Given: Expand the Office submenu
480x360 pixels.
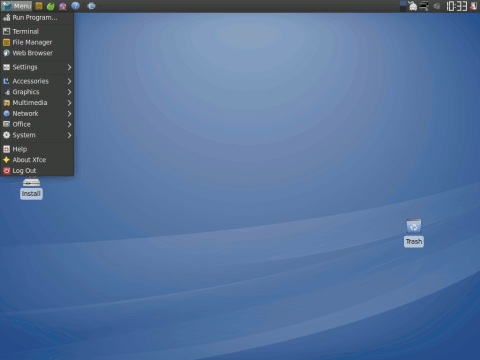Looking at the screenshot, I should pos(37,124).
